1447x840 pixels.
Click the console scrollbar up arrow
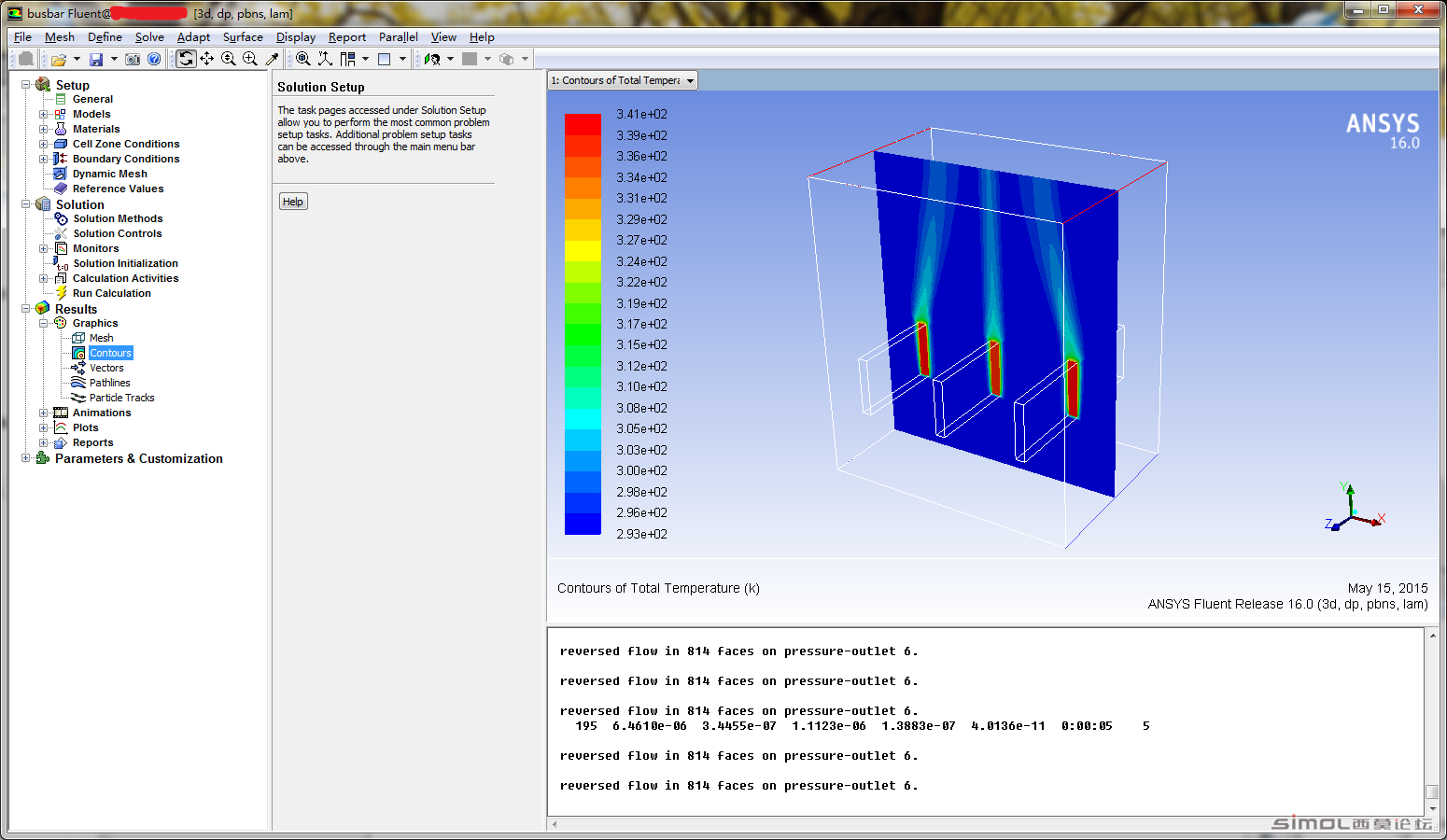point(1432,635)
